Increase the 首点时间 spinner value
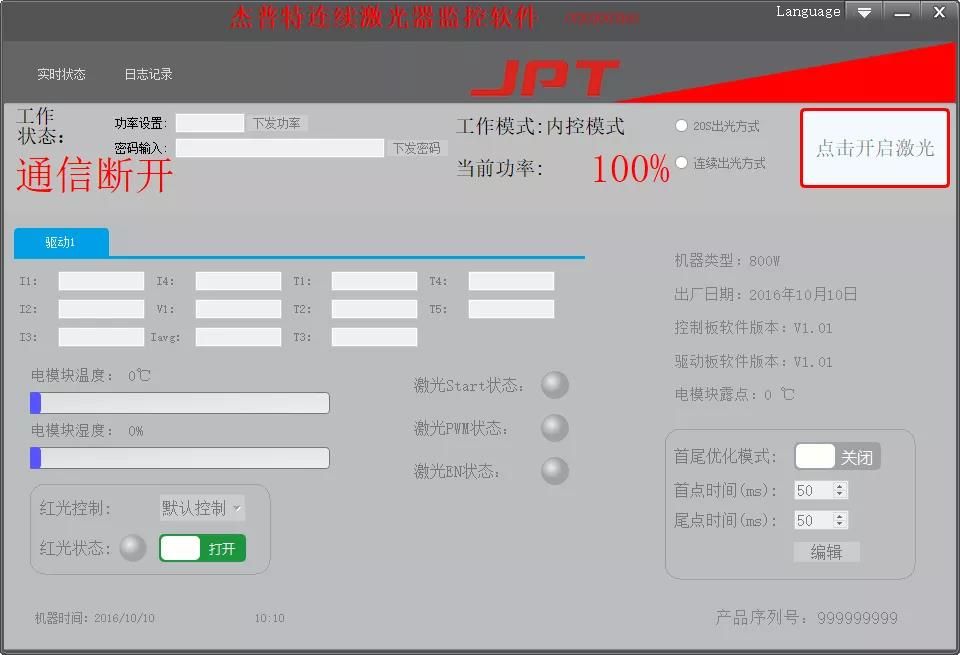Screen dimensions: 960x655 point(839,487)
